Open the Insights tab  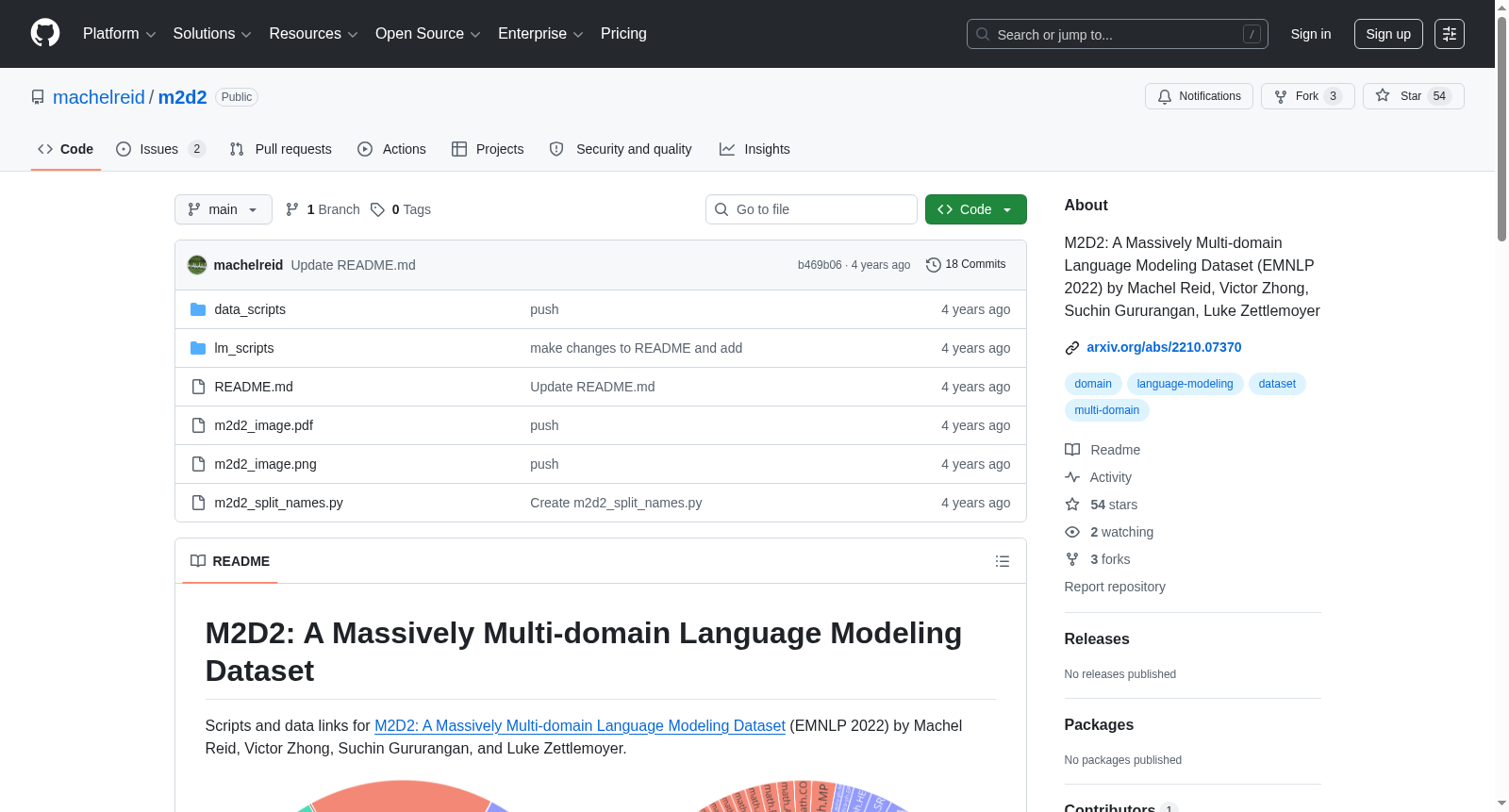pyautogui.click(x=754, y=149)
